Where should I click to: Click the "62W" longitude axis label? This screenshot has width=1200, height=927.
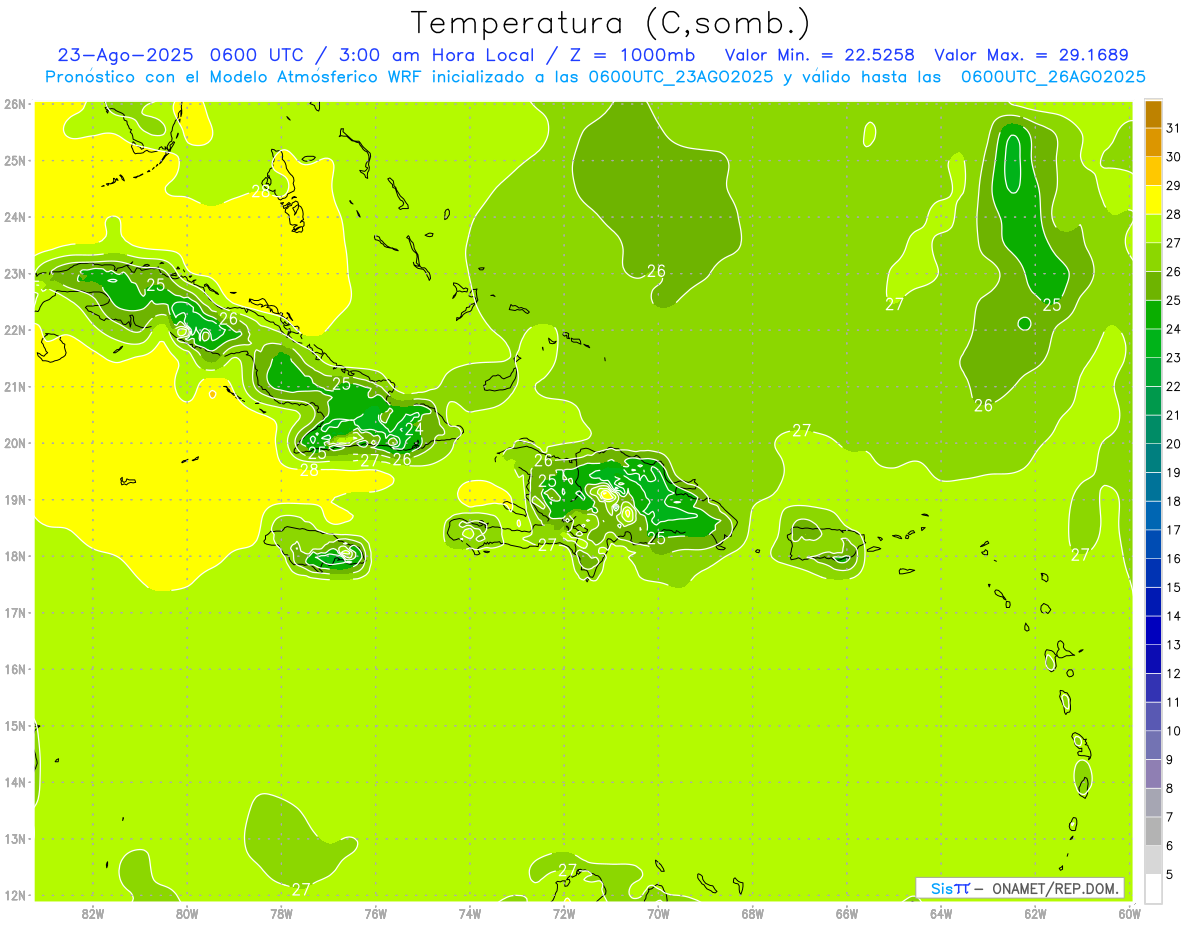pos(1035,913)
